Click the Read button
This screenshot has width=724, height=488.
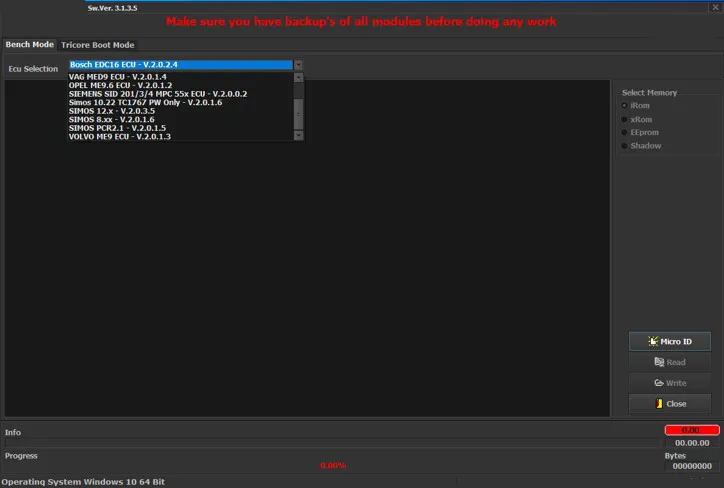(670, 362)
